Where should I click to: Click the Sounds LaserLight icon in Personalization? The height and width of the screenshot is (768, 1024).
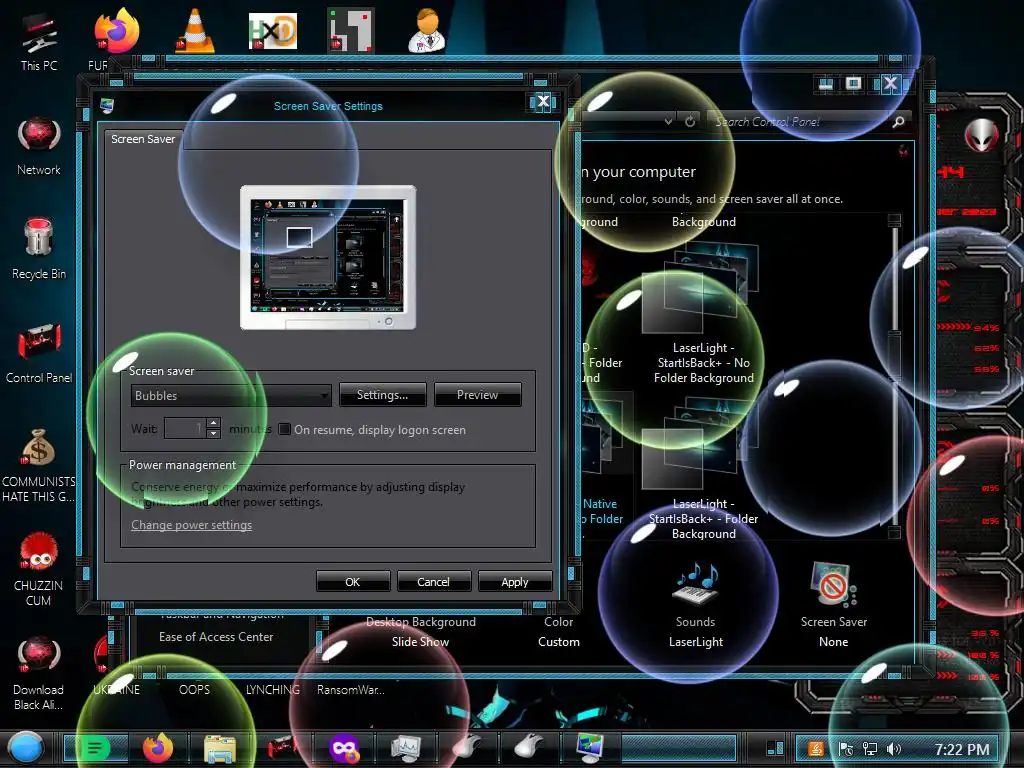(696, 604)
